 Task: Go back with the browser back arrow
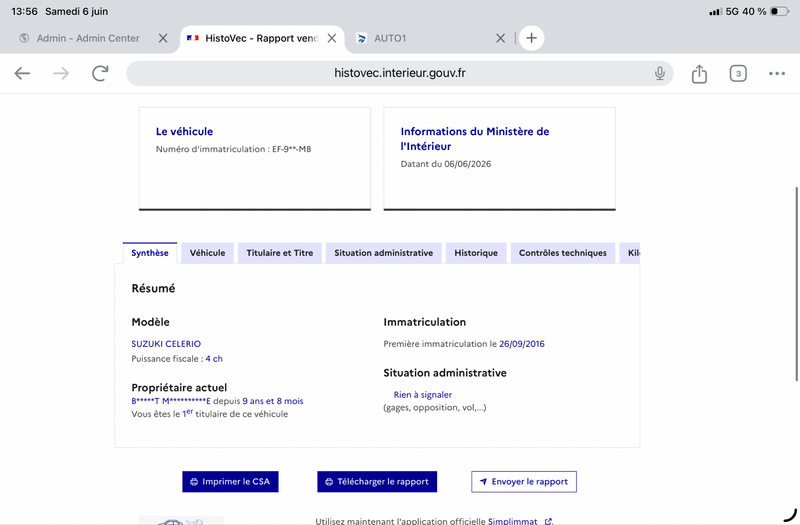[22, 73]
